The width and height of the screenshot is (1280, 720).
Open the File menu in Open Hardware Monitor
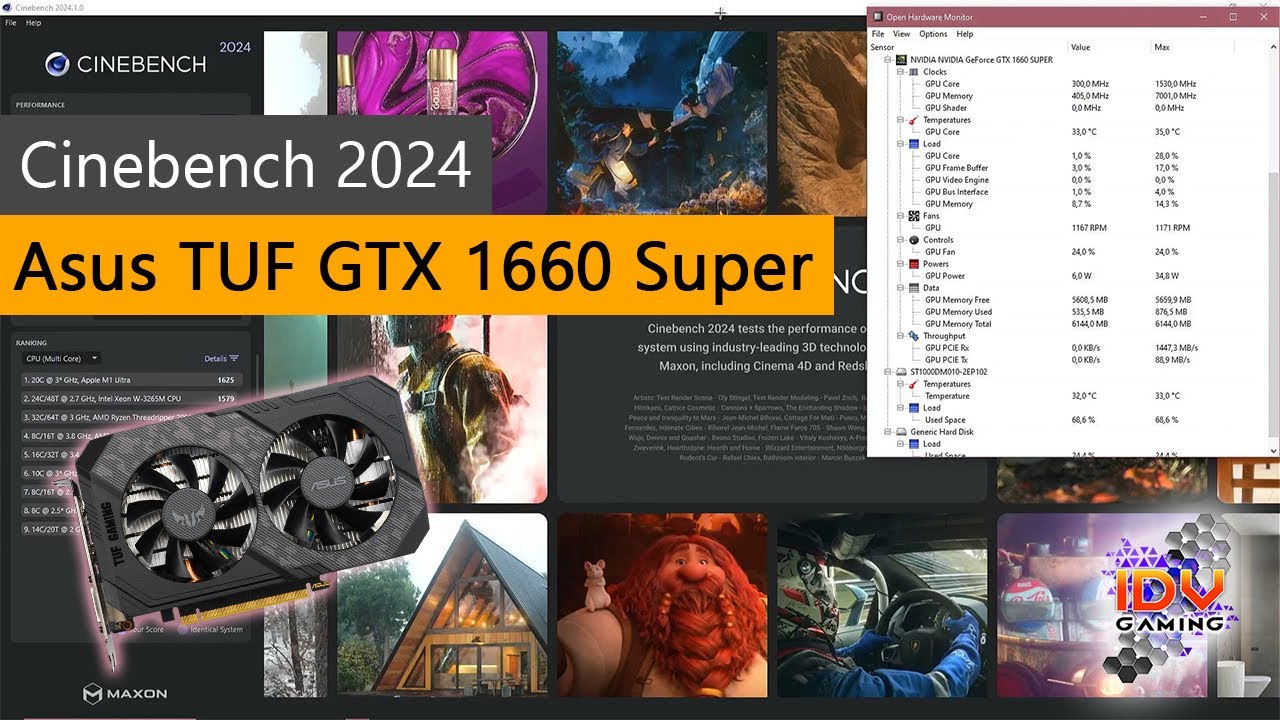click(x=878, y=34)
